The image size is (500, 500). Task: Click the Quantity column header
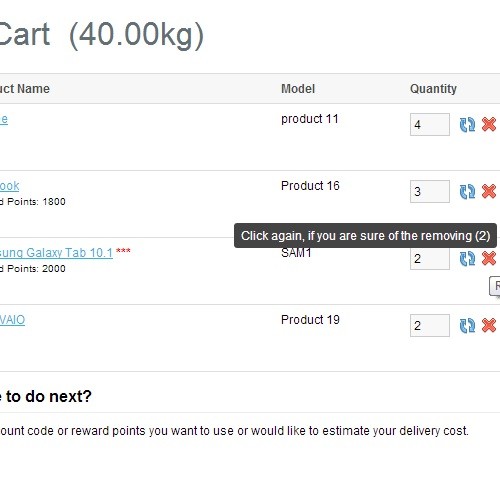(x=433, y=89)
